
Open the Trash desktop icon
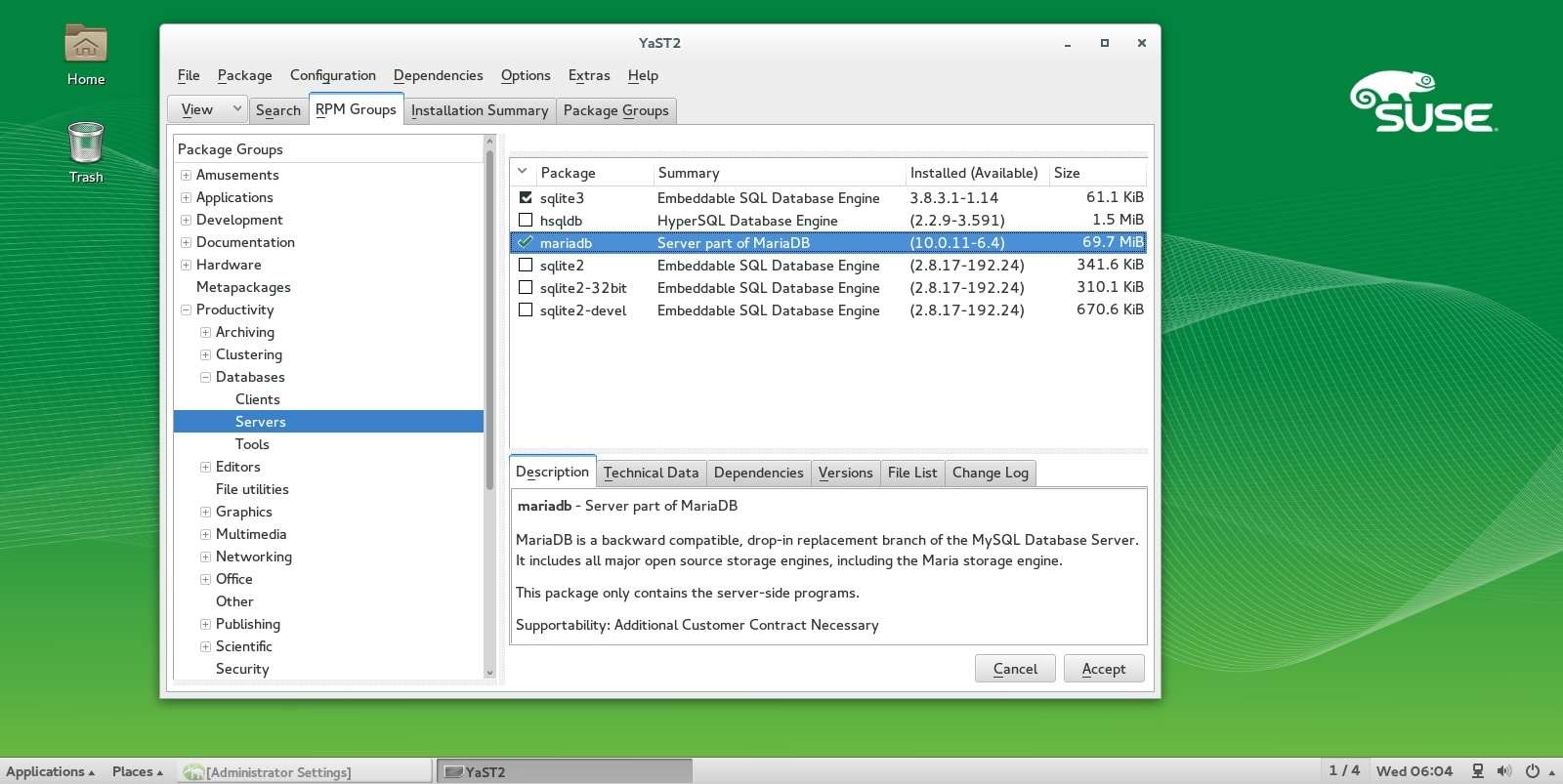point(86,144)
